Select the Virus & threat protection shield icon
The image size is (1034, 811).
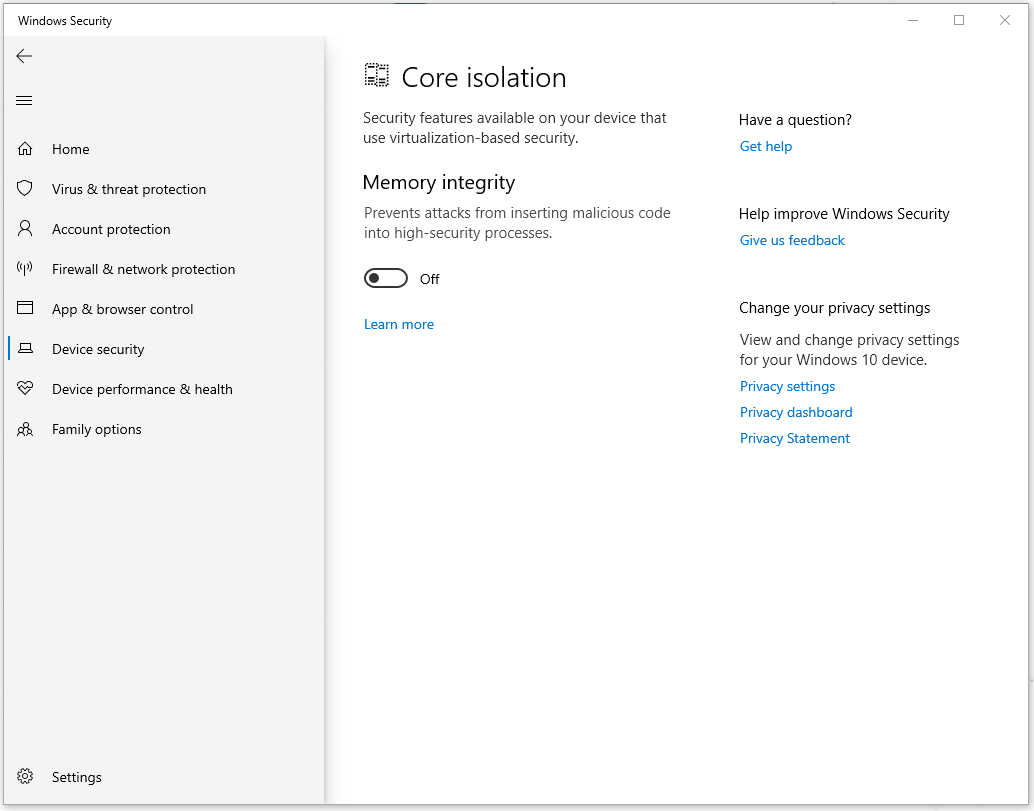[25, 188]
